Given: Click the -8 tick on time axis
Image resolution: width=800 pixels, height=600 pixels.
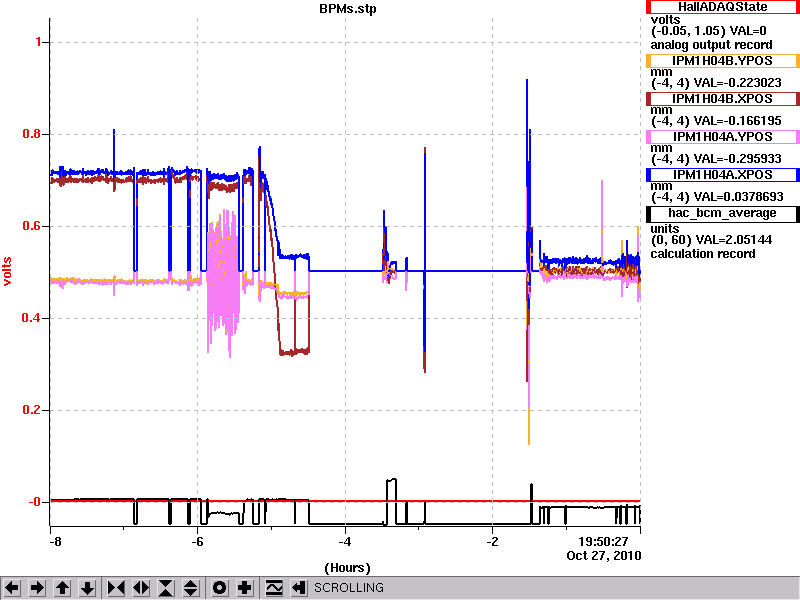Looking at the screenshot, I should (x=55, y=542).
